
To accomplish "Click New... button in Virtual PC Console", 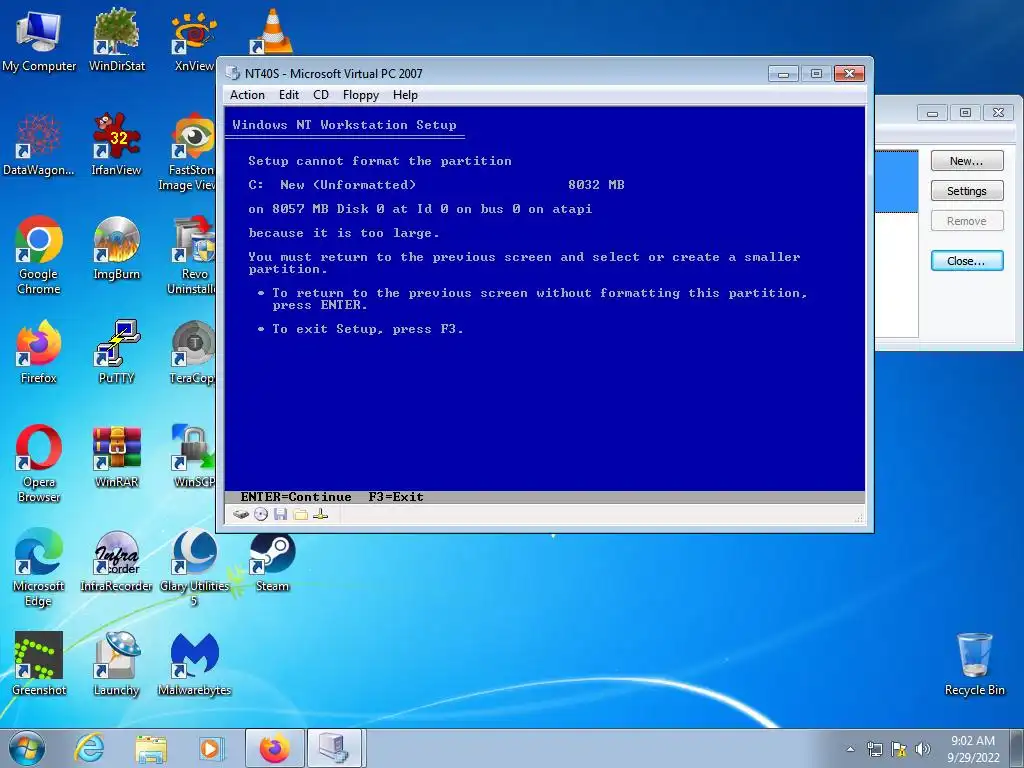I will point(967,161).
